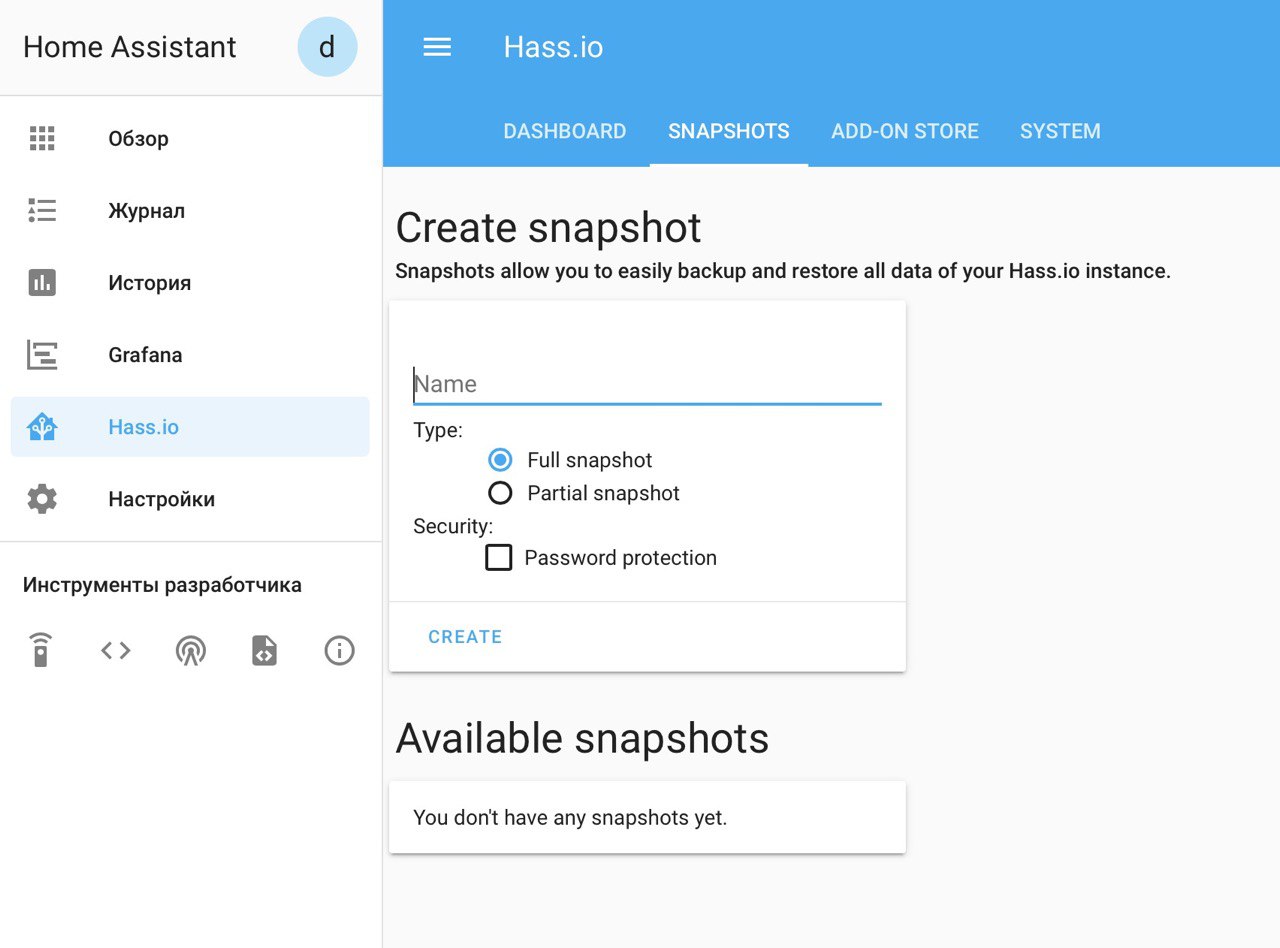Viewport: 1280px width, 948px height.
Task: Open the hamburger menu in header
Action: [437, 47]
